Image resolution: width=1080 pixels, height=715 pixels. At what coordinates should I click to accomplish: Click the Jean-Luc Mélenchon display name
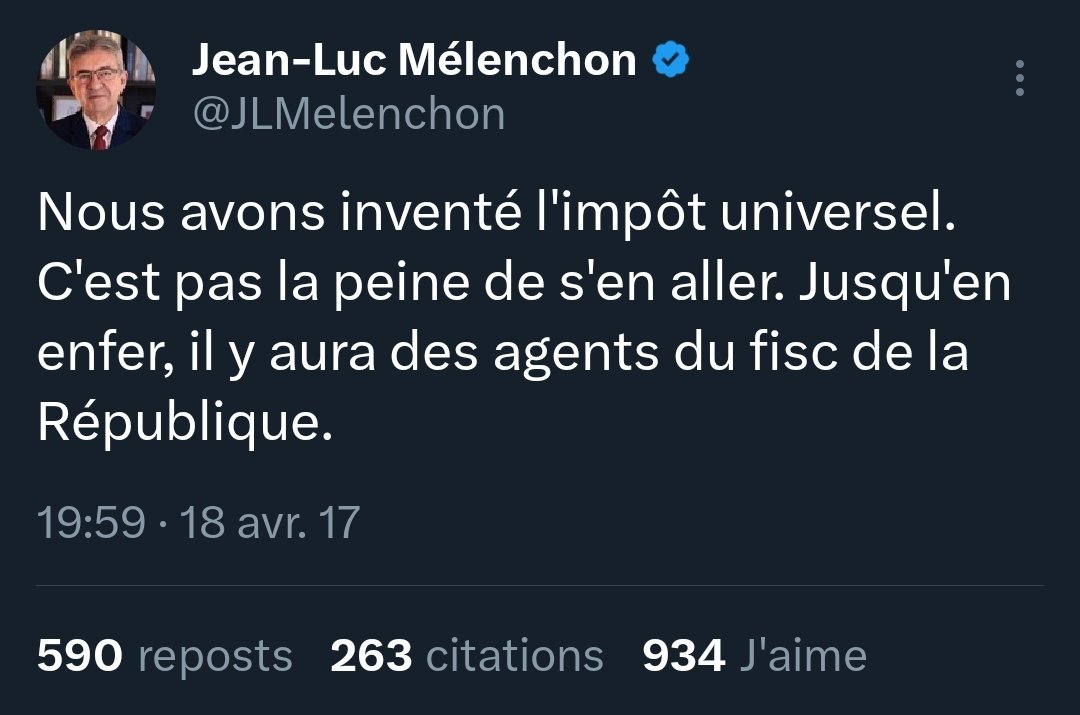(x=413, y=62)
